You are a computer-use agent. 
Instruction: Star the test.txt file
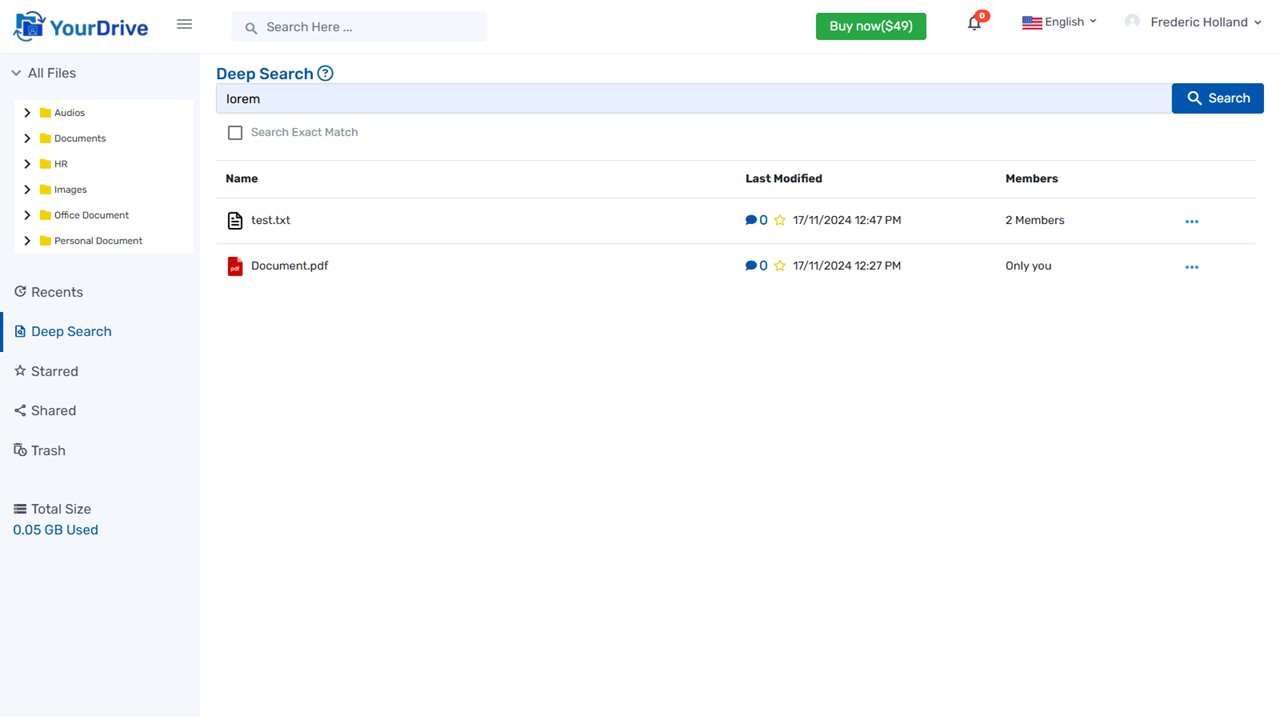click(779, 220)
